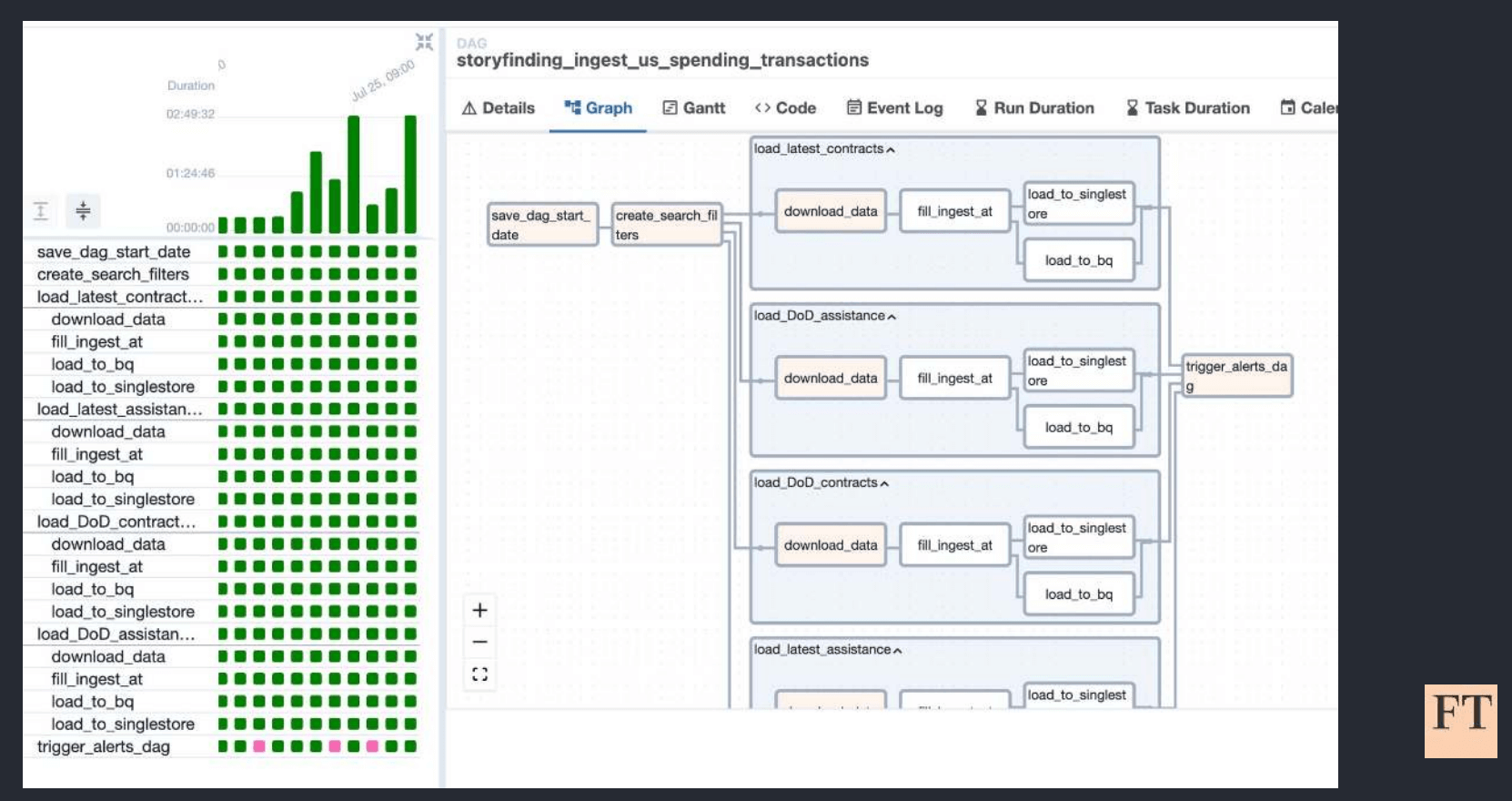Click first pink status square in trigger_alerts_dag row
Viewport: 1512px width, 801px height.
point(259,746)
